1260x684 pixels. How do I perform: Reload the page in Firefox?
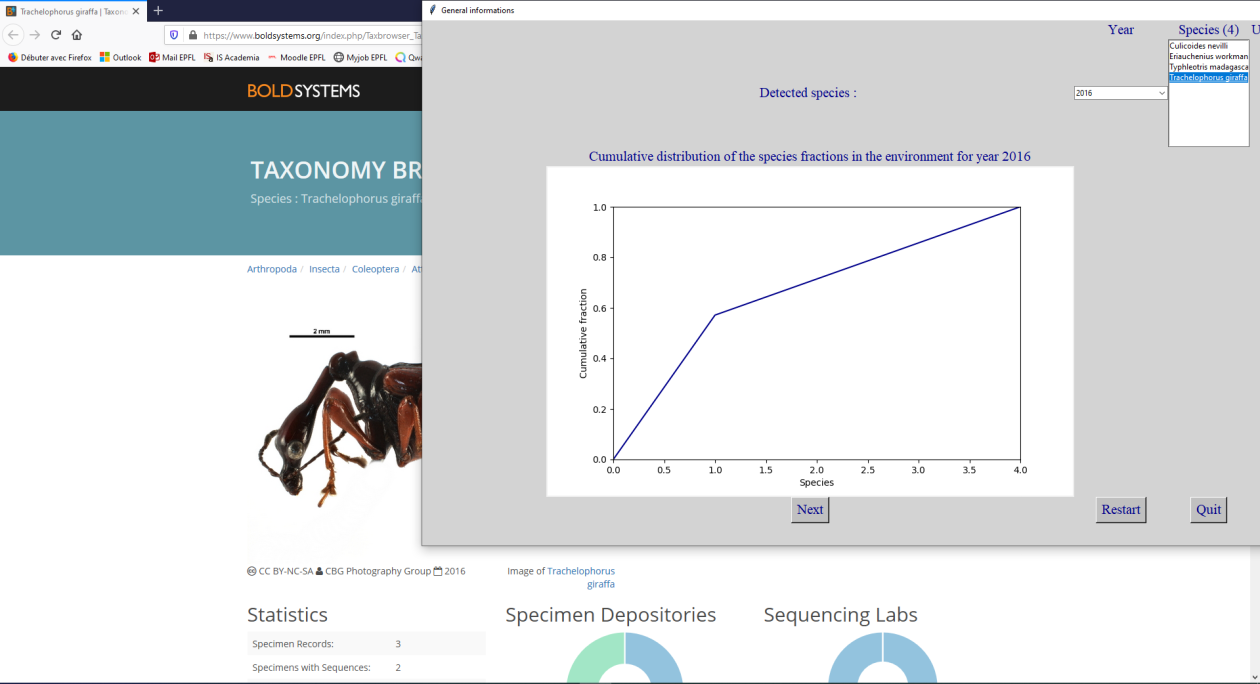click(56, 34)
